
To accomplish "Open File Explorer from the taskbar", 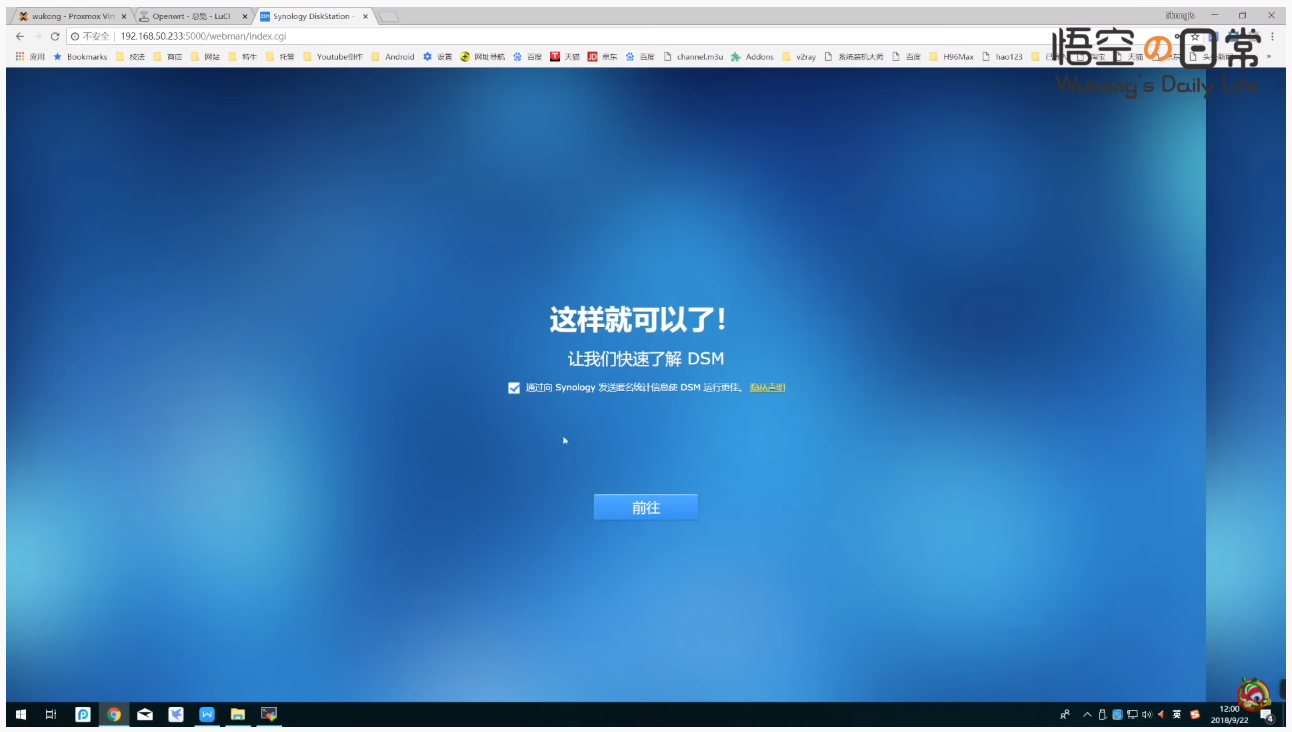I will click(x=238, y=714).
